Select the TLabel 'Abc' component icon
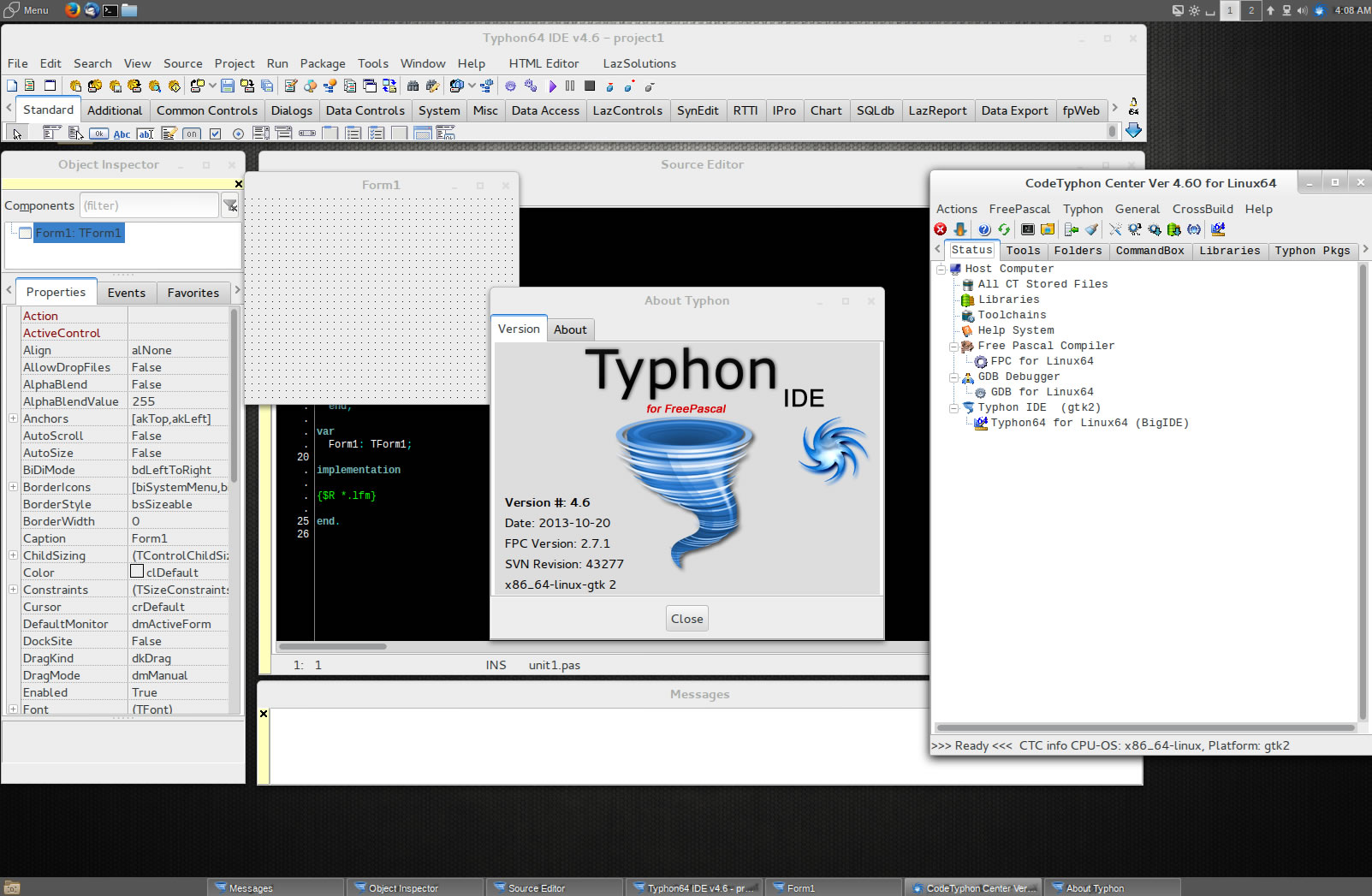Screen dimensions: 1372x896 pyautogui.click(x=122, y=134)
